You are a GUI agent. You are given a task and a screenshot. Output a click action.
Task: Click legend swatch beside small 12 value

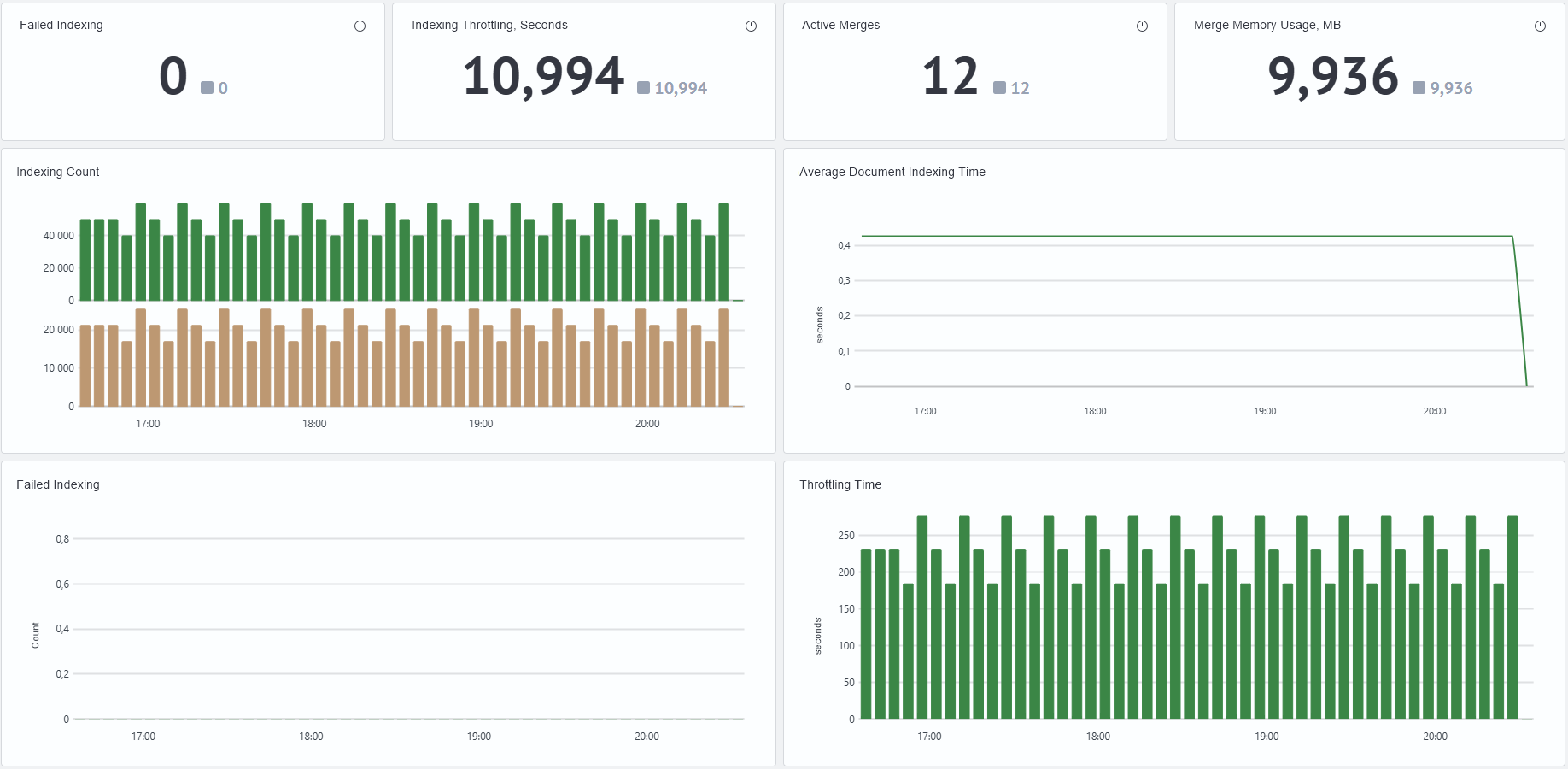[x=1000, y=87]
